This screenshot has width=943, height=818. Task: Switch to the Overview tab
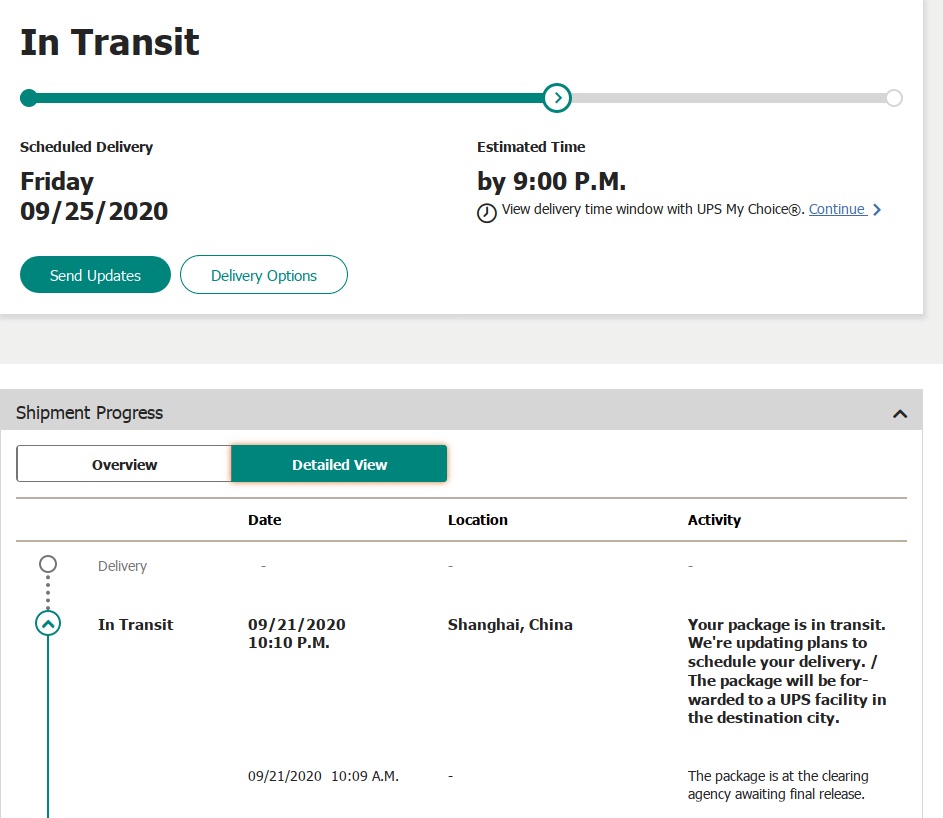[x=124, y=464]
